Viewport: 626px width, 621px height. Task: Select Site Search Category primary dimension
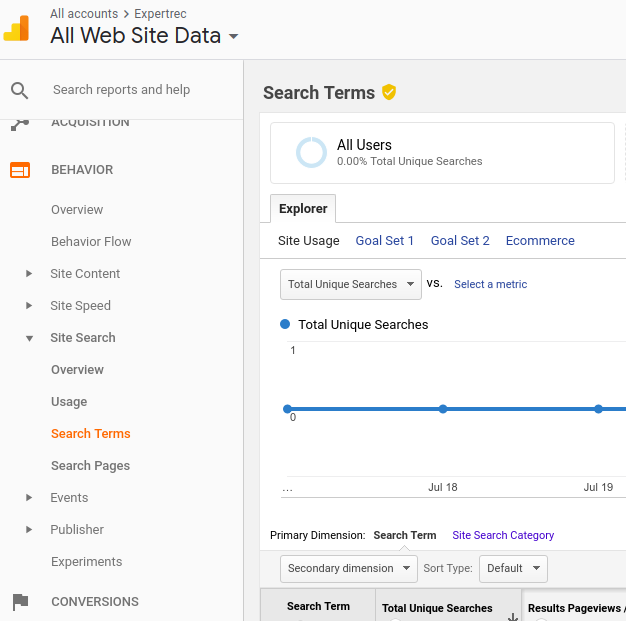click(x=503, y=535)
